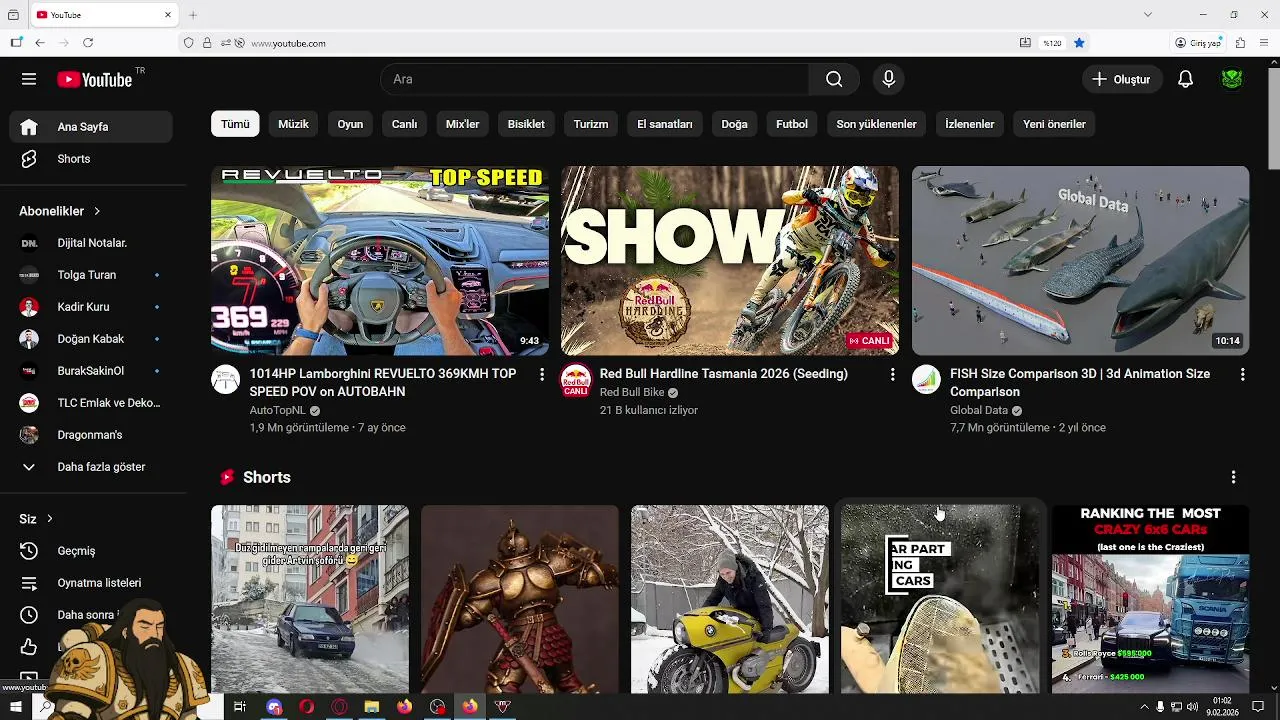Click the address bar padlock icon
The image size is (1280, 720).
pos(207,43)
